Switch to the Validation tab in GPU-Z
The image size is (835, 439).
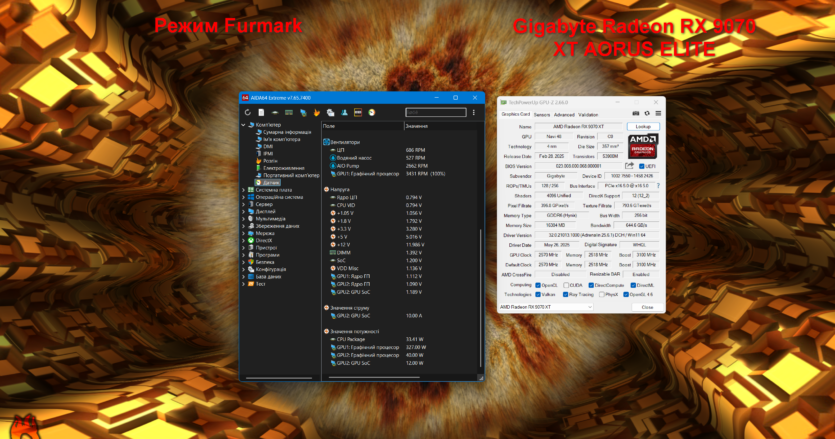point(588,115)
